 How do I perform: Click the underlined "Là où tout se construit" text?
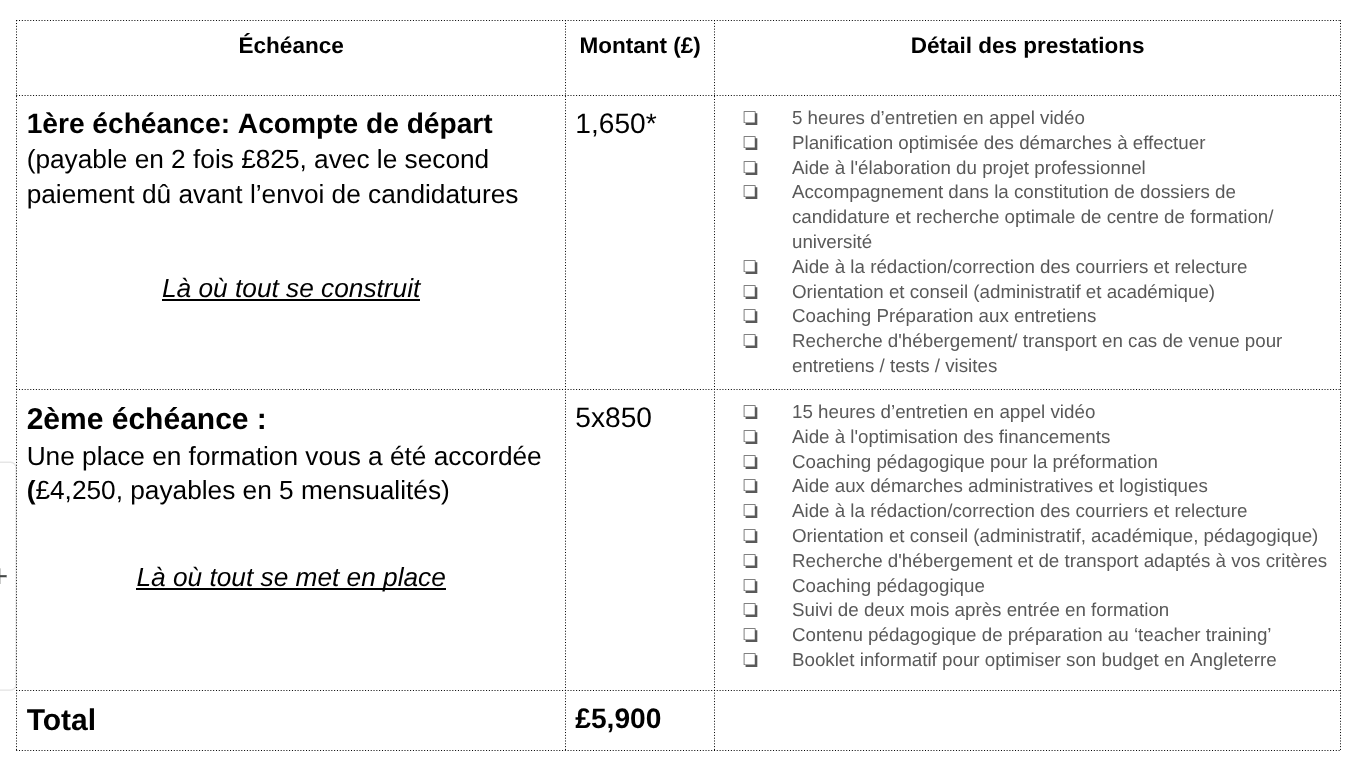pyautogui.click(x=290, y=289)
